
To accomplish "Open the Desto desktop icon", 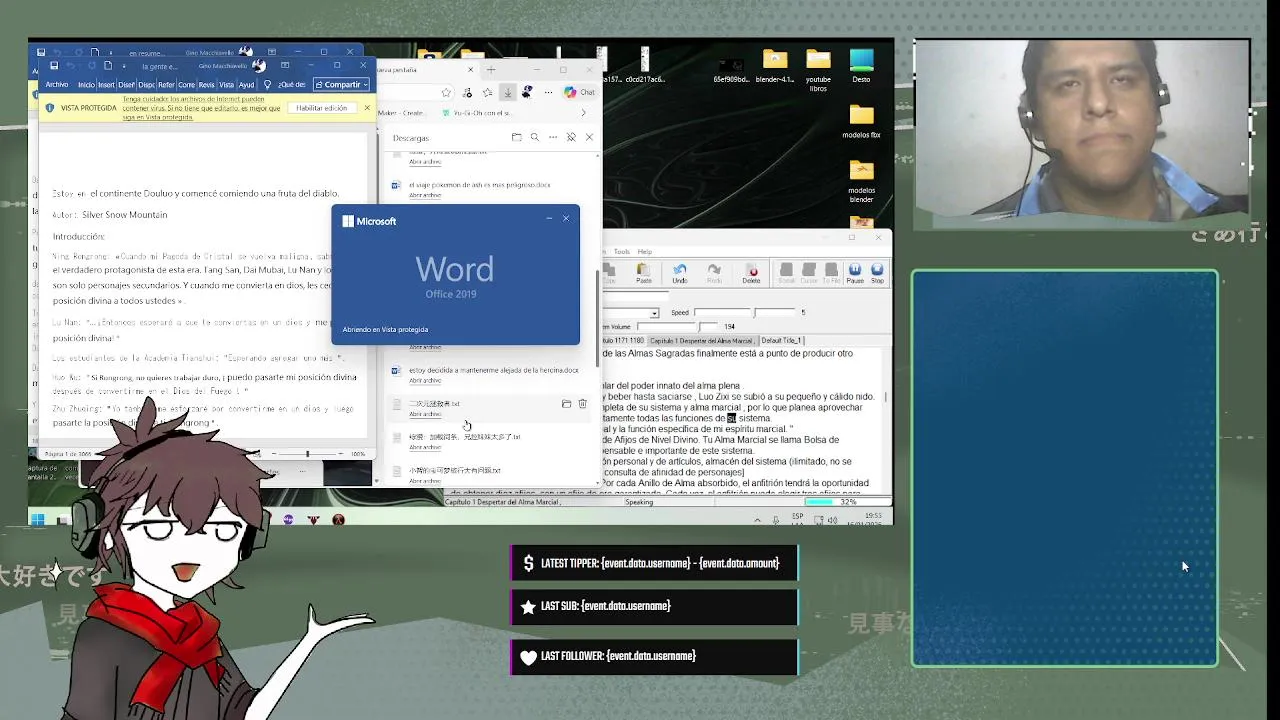I will pyautogui.click(x=861, y=66).
